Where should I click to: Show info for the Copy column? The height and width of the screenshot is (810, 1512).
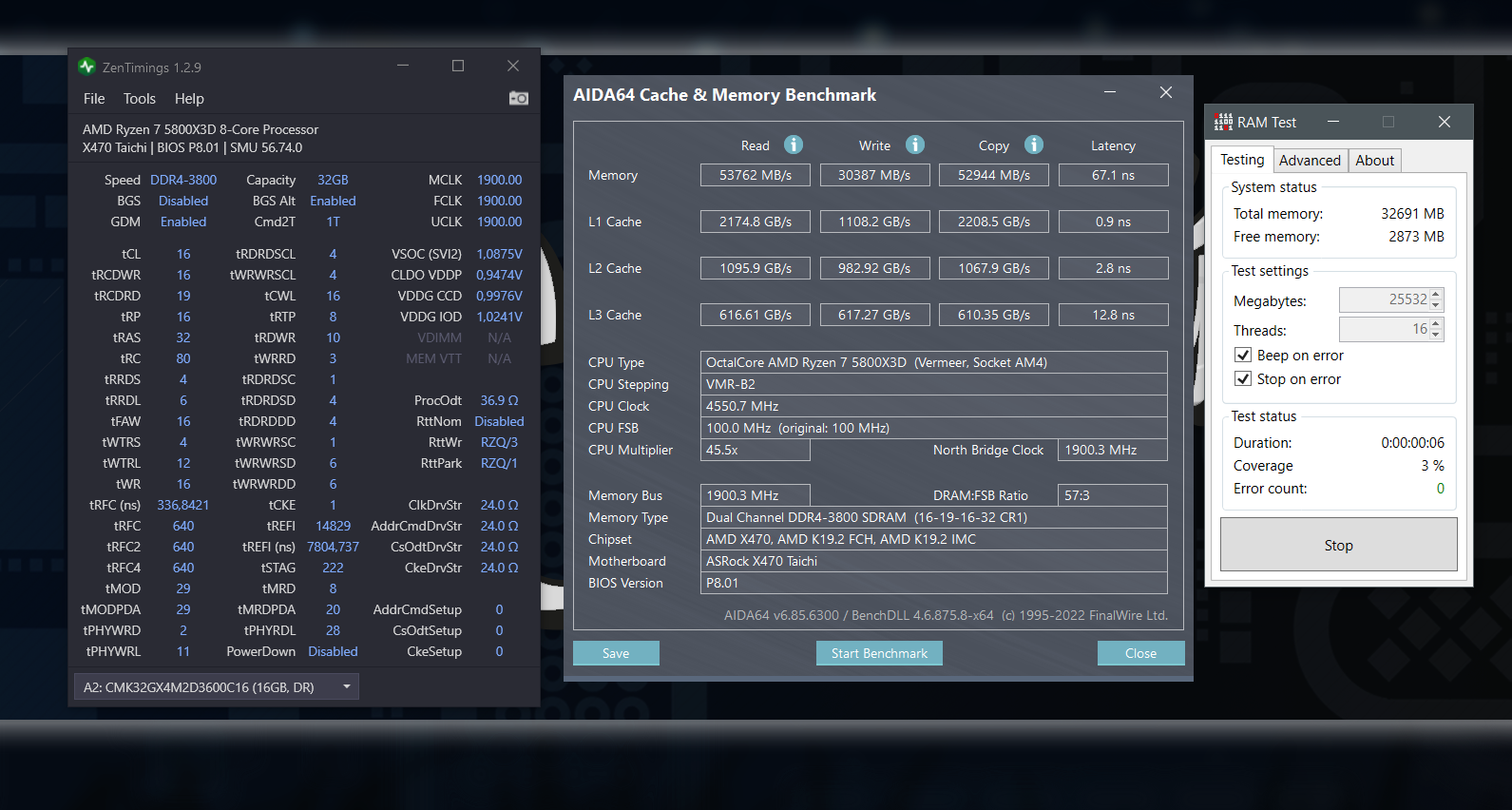click(x=1034, y=145)
